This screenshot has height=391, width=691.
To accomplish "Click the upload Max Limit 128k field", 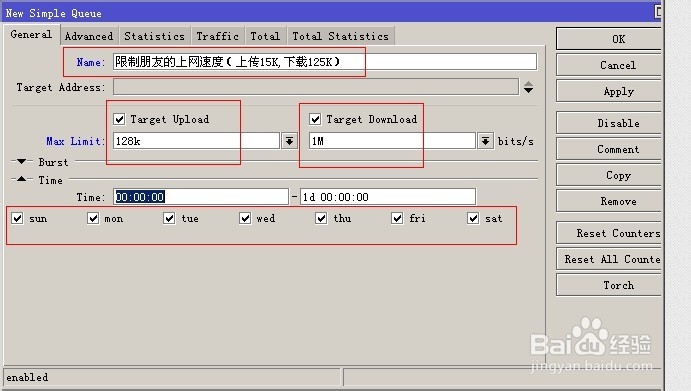I will [x=197, y=141].
